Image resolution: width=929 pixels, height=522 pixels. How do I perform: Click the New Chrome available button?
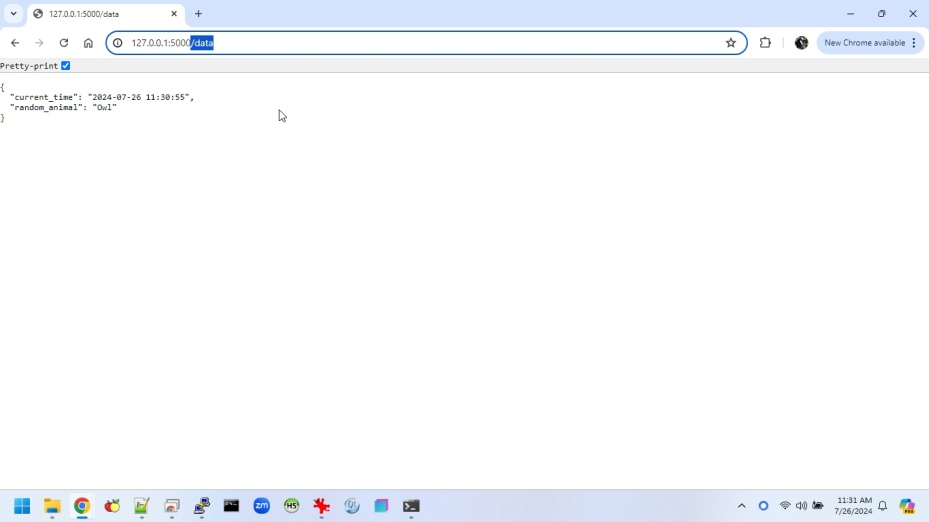pyautogui.click(x=863, y=43)
